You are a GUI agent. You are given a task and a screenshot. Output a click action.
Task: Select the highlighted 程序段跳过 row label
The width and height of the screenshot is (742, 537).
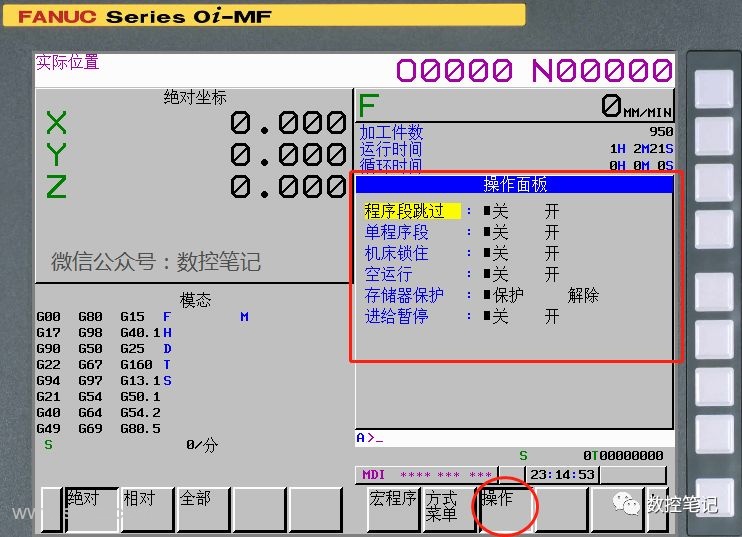point(412,211)
